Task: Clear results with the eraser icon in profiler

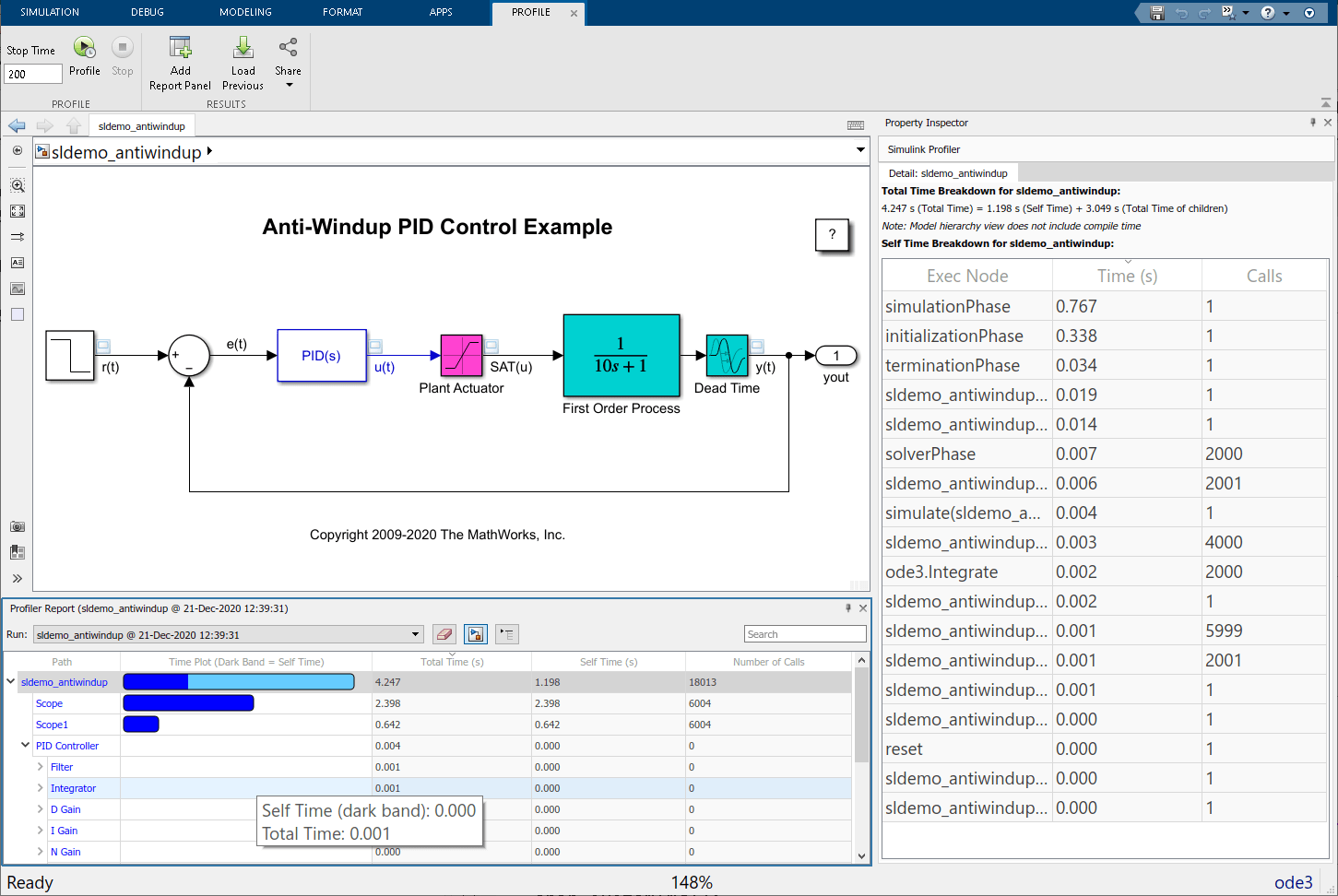Action: pos(444,633)
